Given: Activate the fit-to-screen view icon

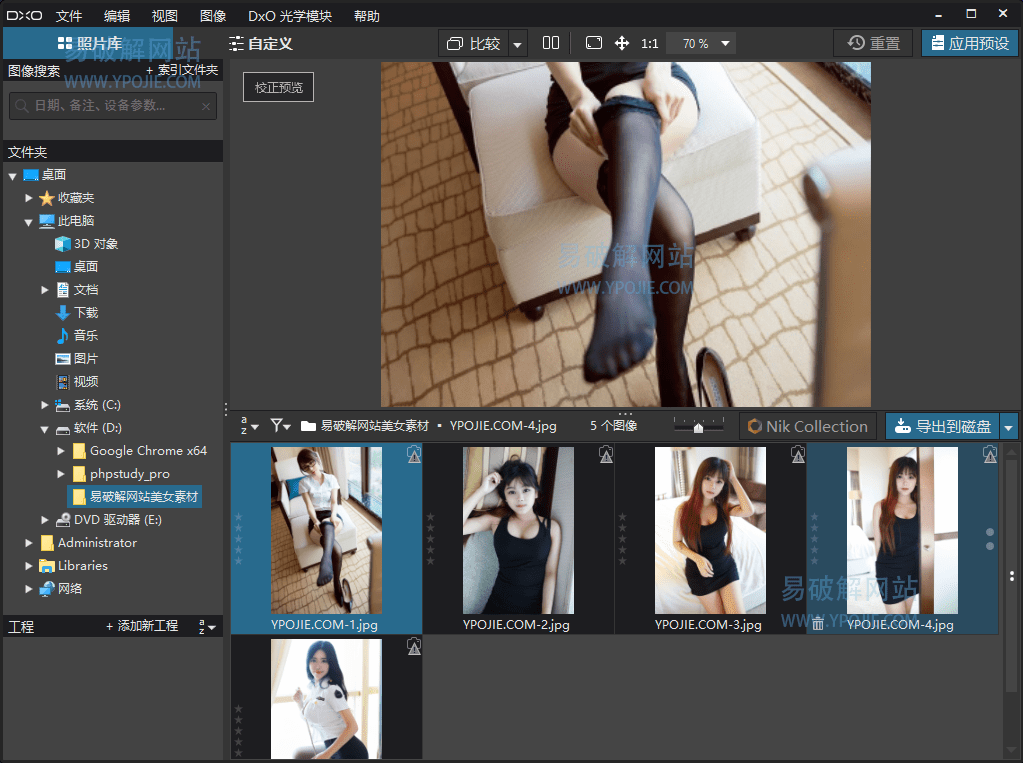Looking at the screenshot, I should [x=593, y=43].
